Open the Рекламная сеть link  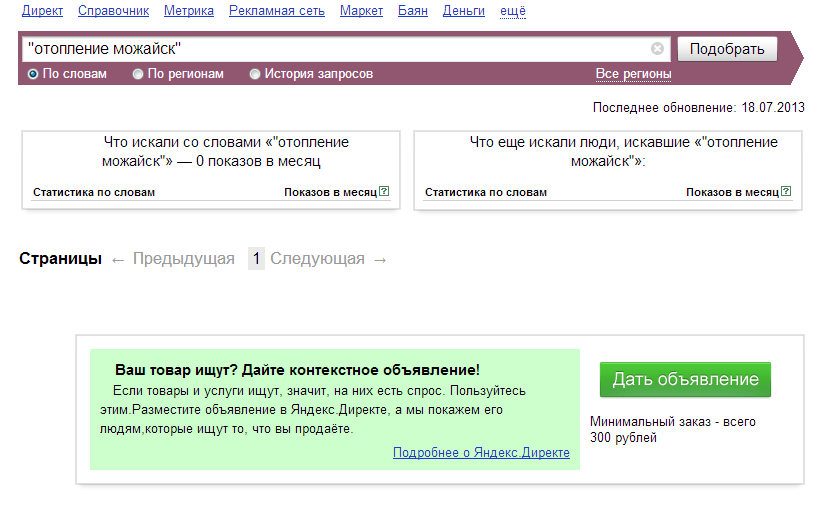[277, 11]
